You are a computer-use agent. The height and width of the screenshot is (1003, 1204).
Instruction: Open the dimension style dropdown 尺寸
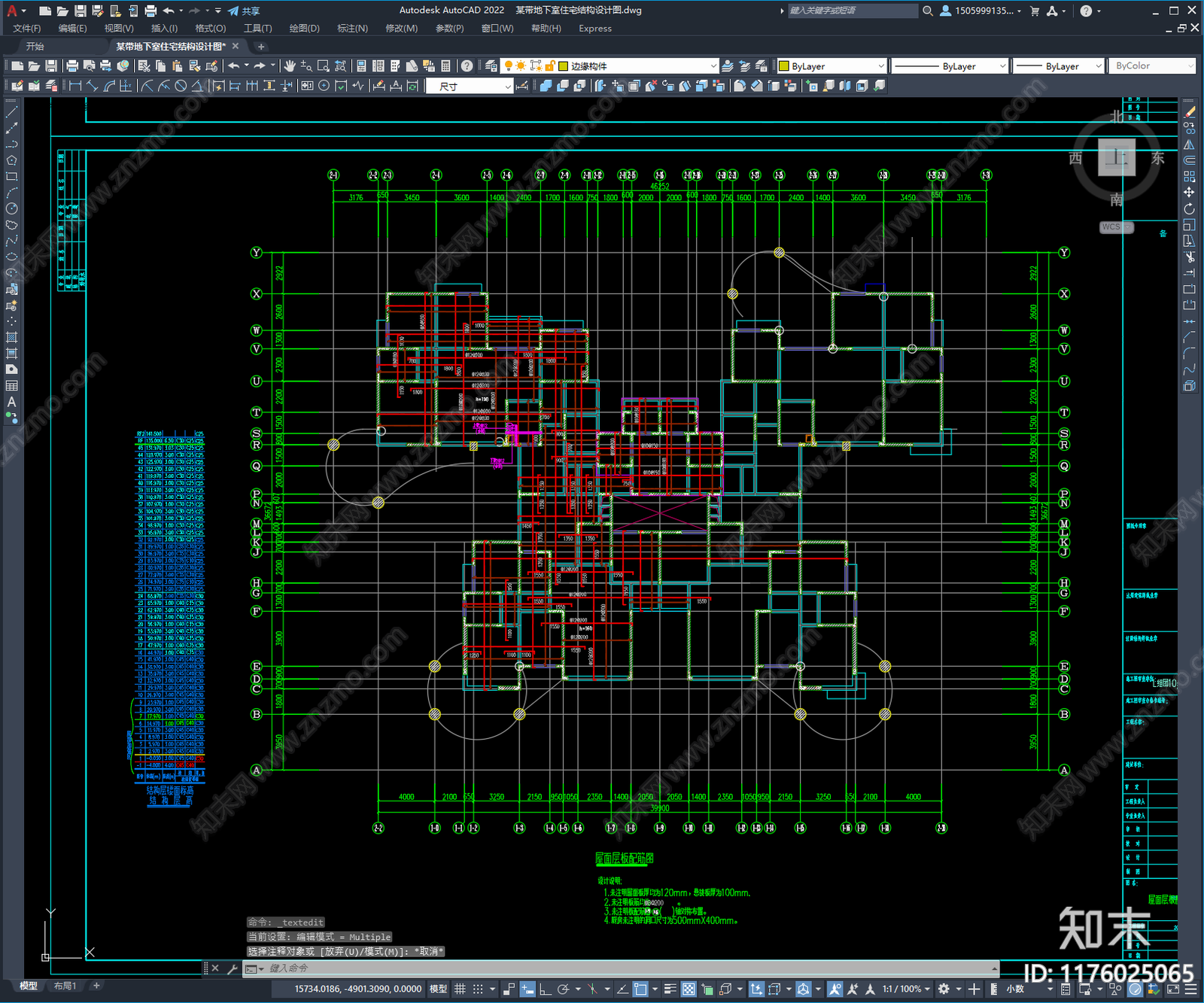point(470,87)
